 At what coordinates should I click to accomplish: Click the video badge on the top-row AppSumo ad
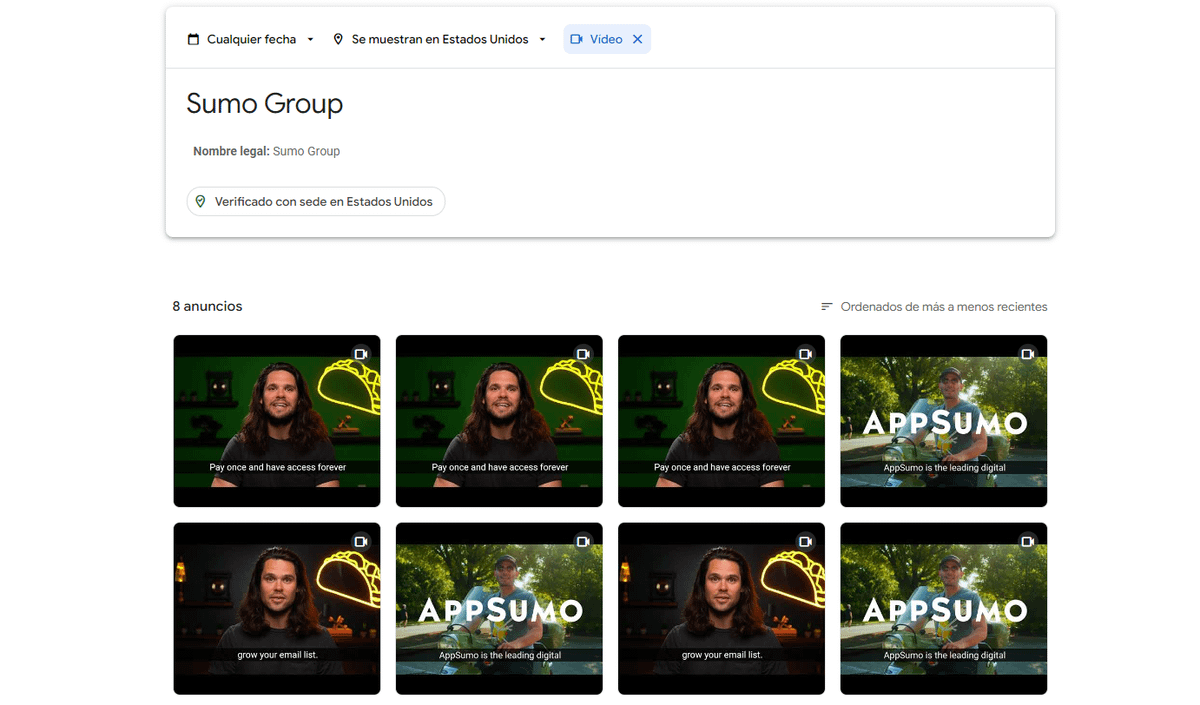(1027, 354)
